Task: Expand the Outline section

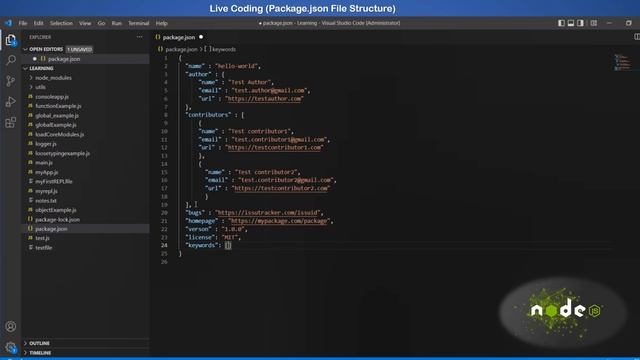Action: [40, 343]
